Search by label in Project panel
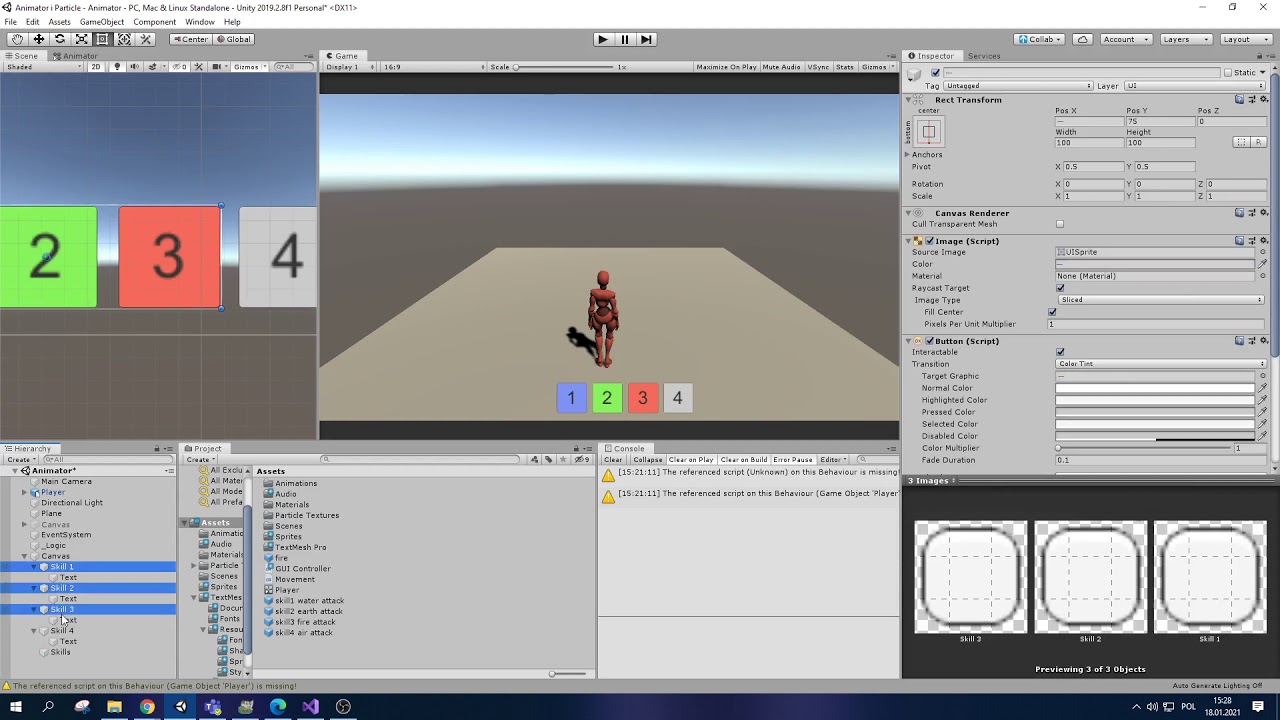The height and width of the screenshot is (720, 1280). click(x=548, y=459)
